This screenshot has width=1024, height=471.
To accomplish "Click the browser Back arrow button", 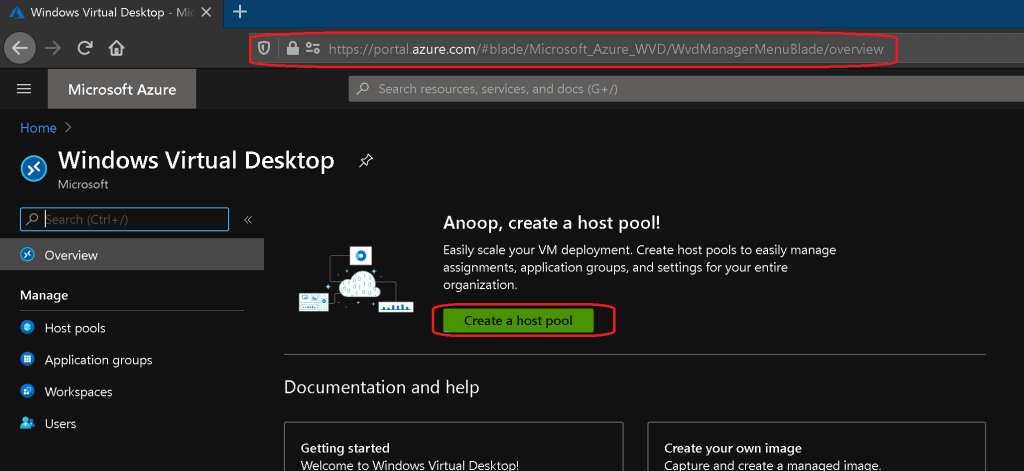I will tap(20, 48).
